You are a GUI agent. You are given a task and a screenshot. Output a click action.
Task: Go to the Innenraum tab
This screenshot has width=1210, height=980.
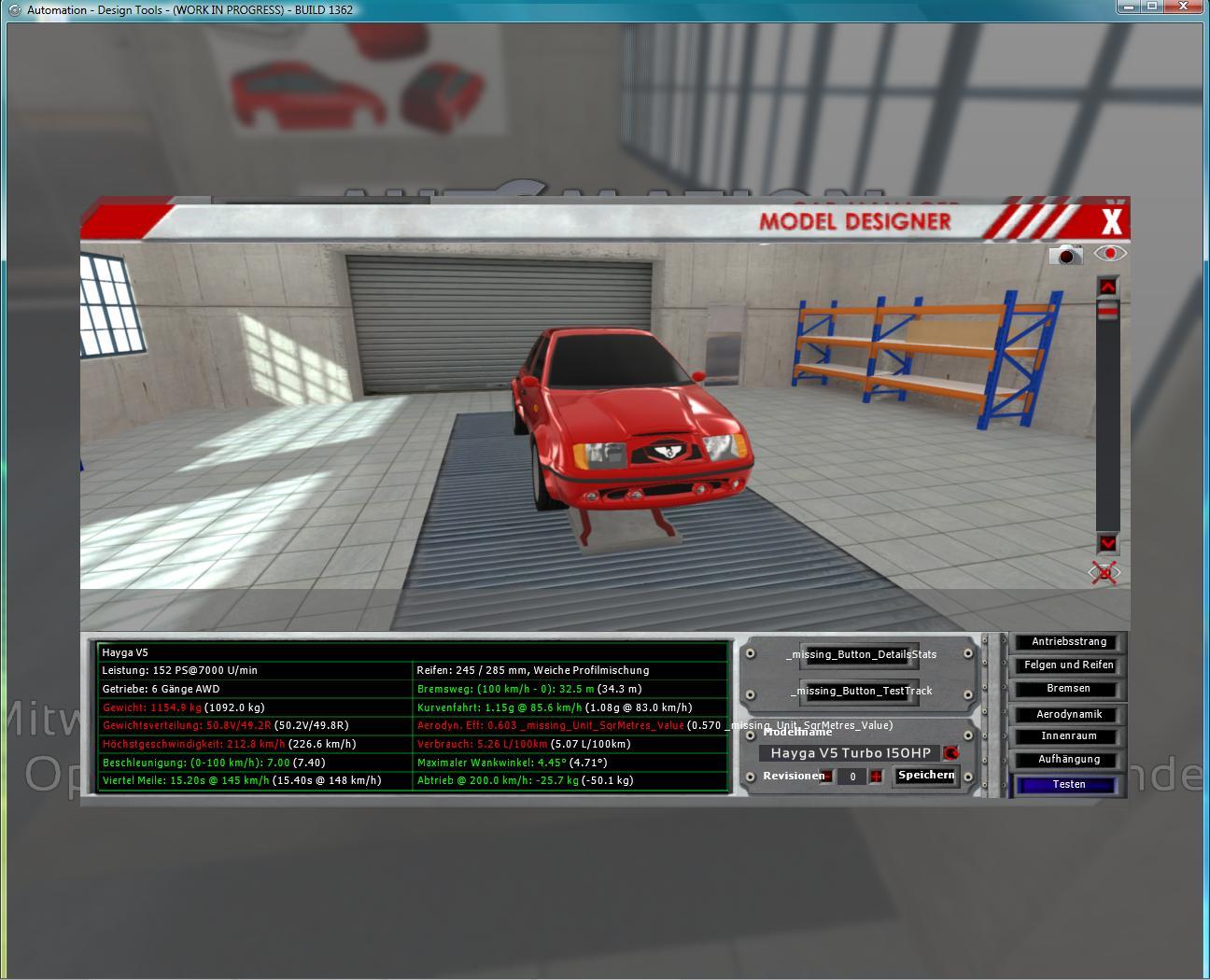pos(1069,737)
